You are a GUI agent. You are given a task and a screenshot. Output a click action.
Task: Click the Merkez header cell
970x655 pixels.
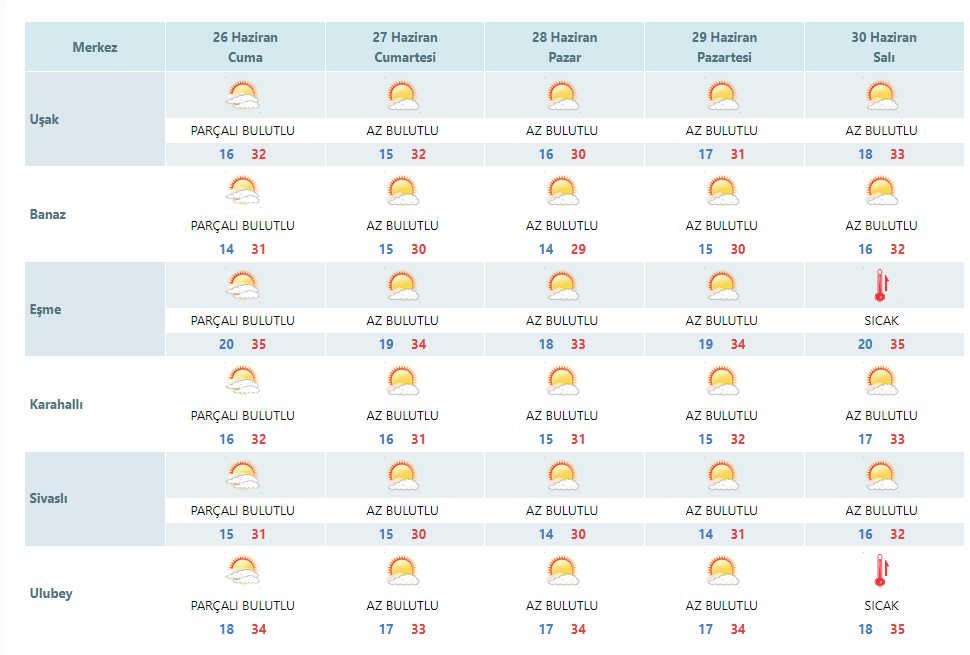(95, 47)
